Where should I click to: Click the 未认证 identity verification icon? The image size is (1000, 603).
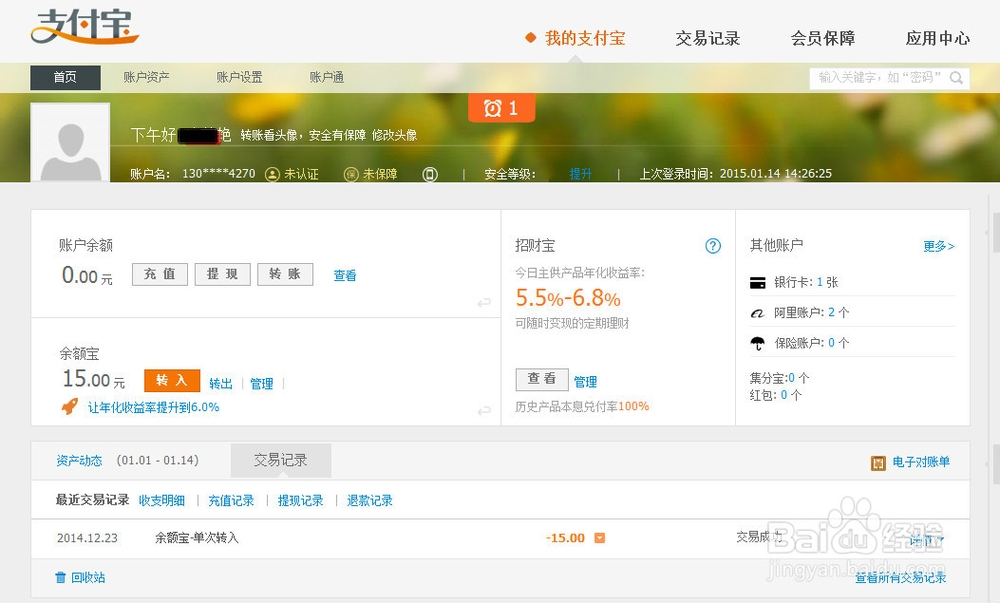click(x=270, y=173)
